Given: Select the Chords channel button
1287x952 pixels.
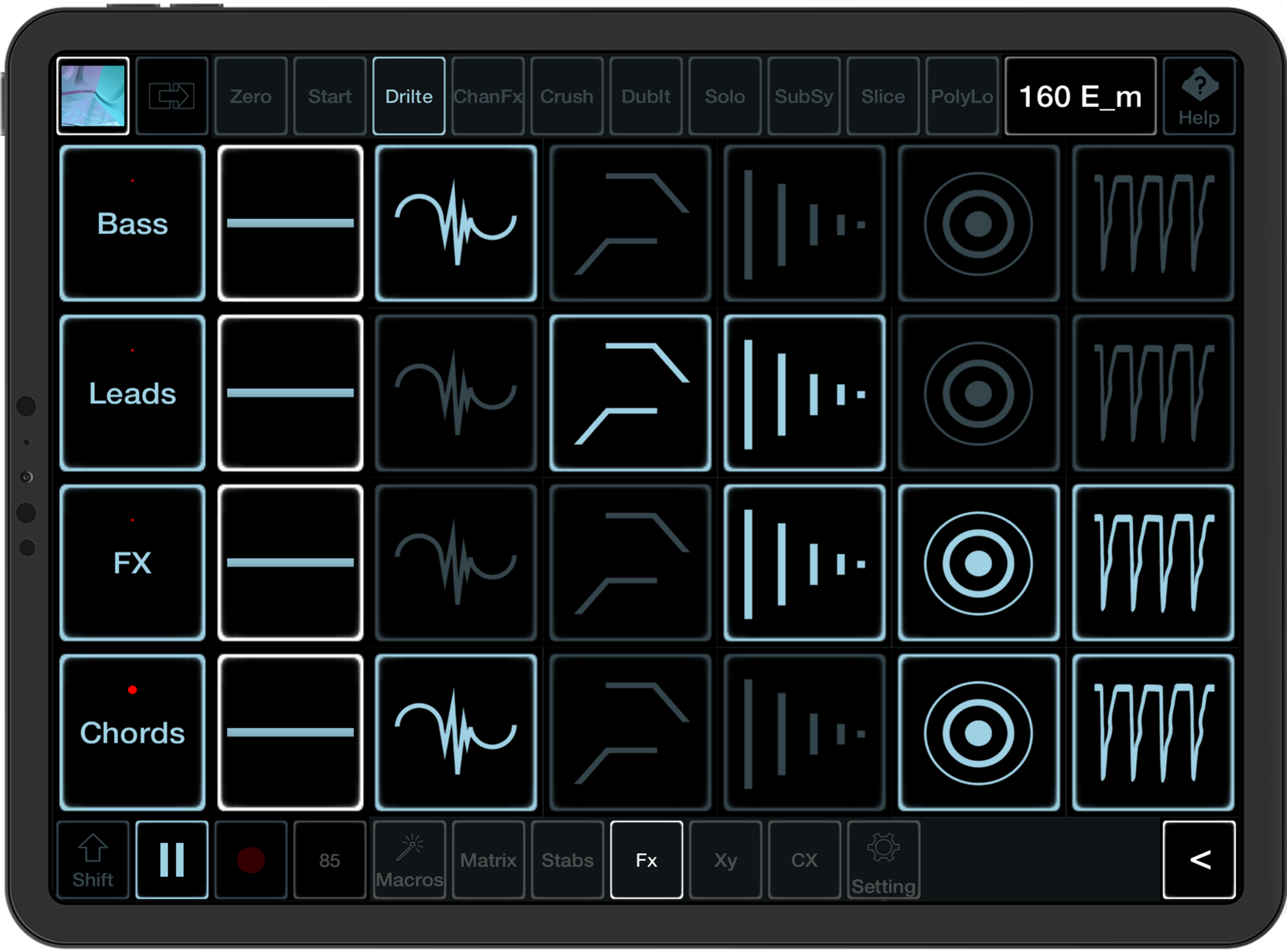Looking at the screenshot, I should tap(132, 732).
